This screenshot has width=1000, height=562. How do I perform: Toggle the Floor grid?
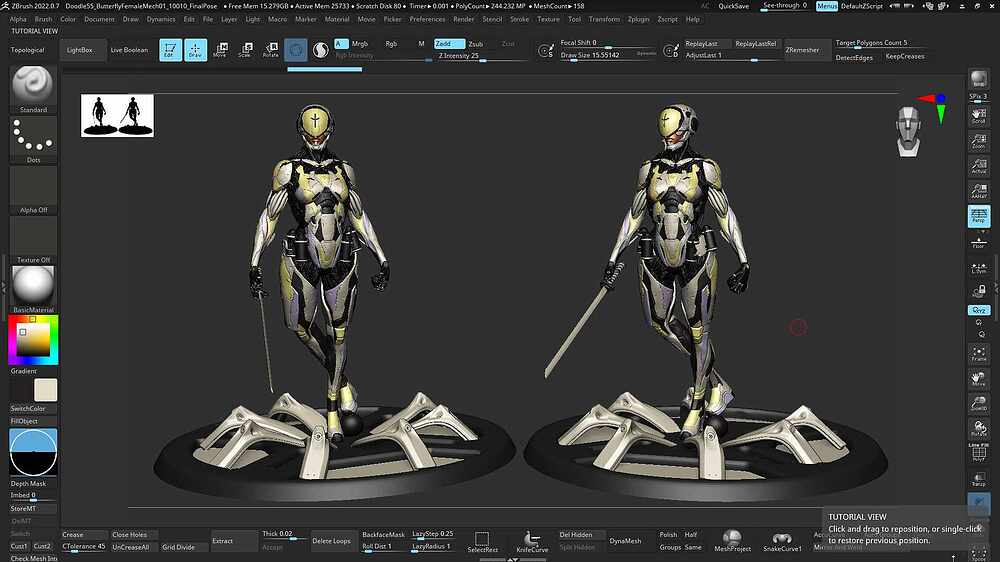coord(979,242)
